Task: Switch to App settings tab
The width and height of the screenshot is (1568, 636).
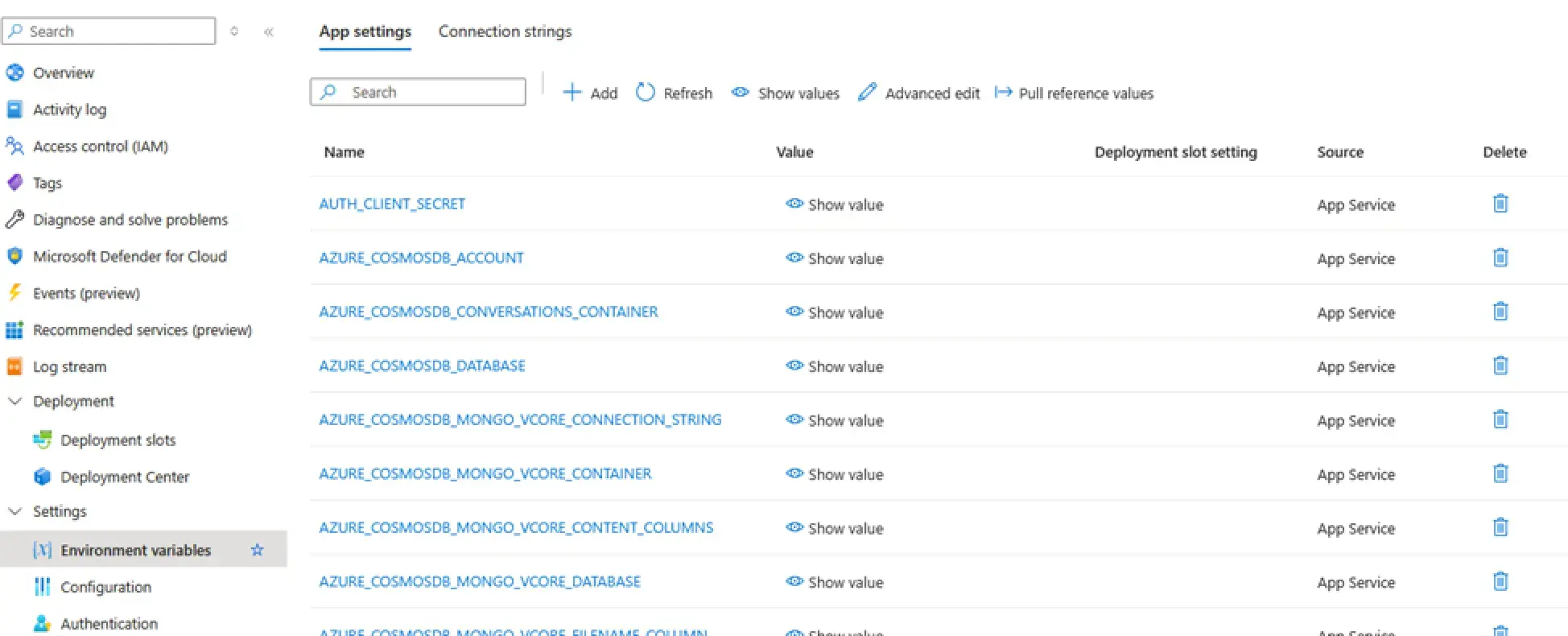Action: [365, 31]
